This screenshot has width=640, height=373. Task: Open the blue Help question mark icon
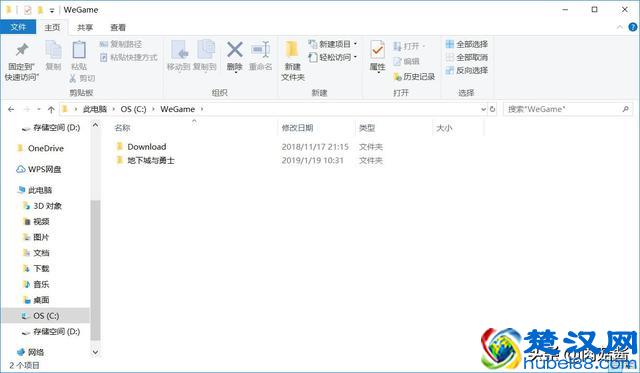point(633,27)
